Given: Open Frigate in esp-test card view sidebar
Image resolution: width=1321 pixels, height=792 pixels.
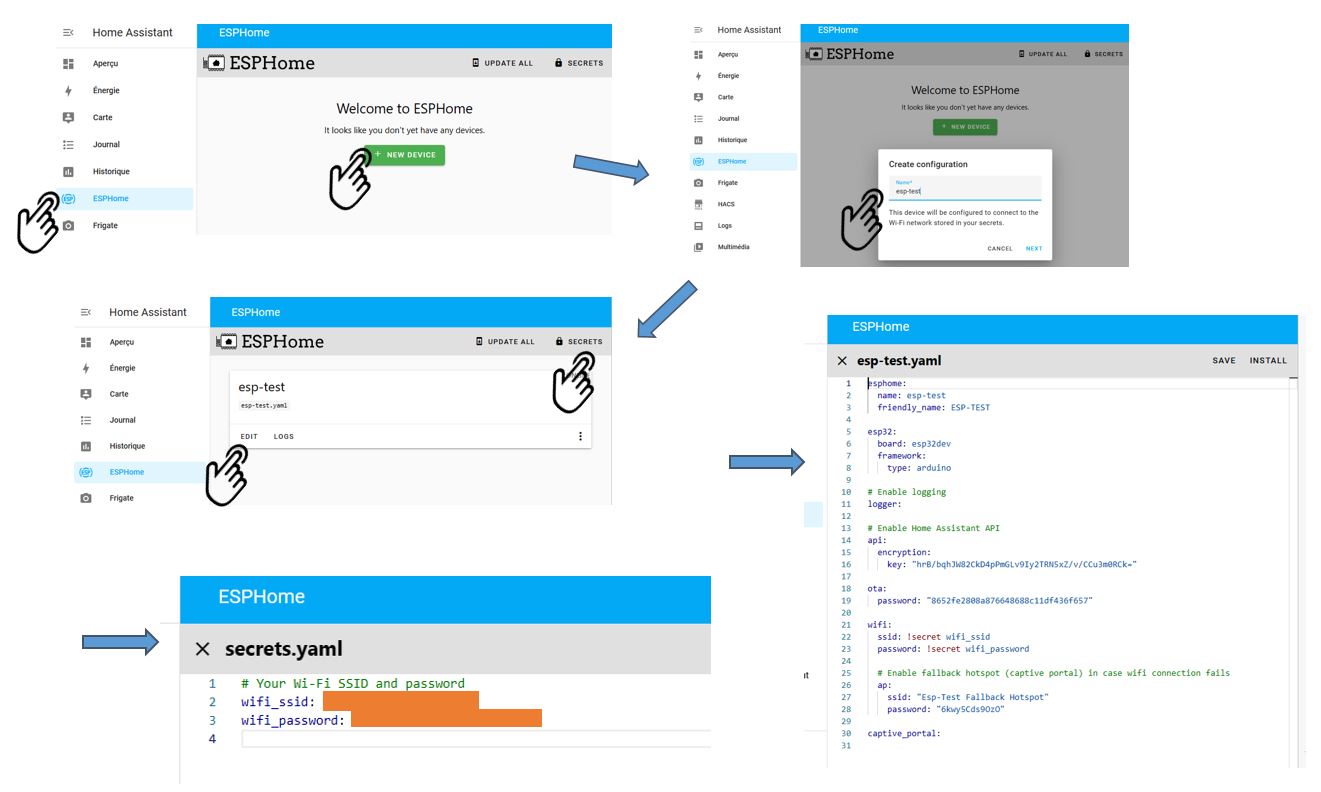Looking at the screenshot, I should (121, 498).
